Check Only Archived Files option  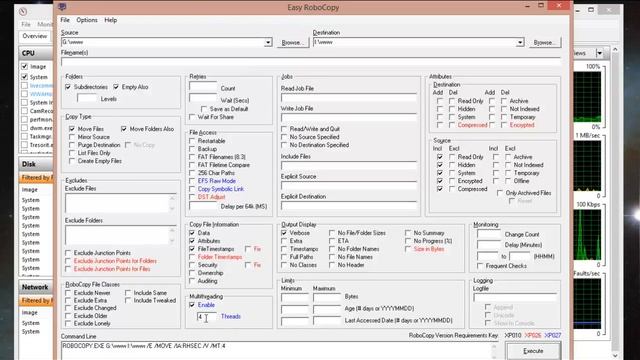pos(500,193)
